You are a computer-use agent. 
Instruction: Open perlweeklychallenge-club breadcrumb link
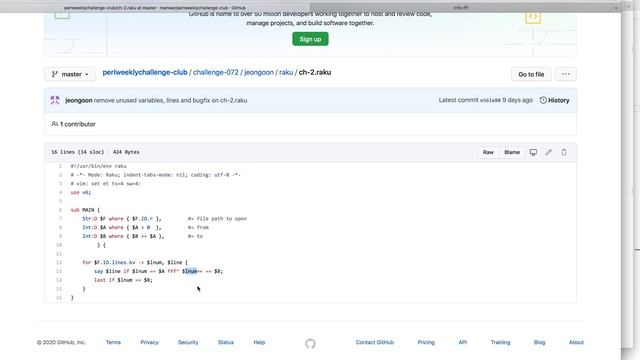click(x=145, y=72)
